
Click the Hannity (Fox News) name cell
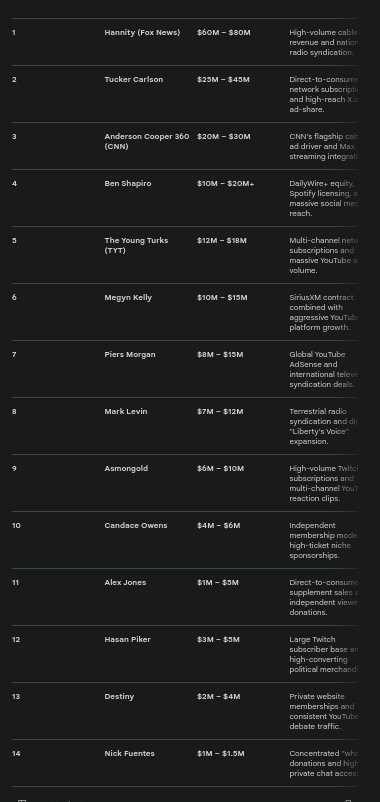tap(142, 33)
